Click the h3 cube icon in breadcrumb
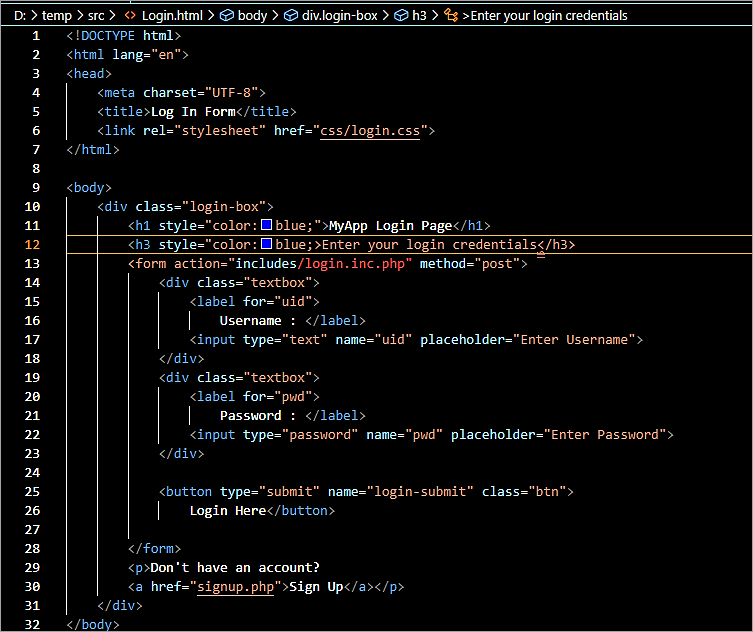 tap(401, 15)
